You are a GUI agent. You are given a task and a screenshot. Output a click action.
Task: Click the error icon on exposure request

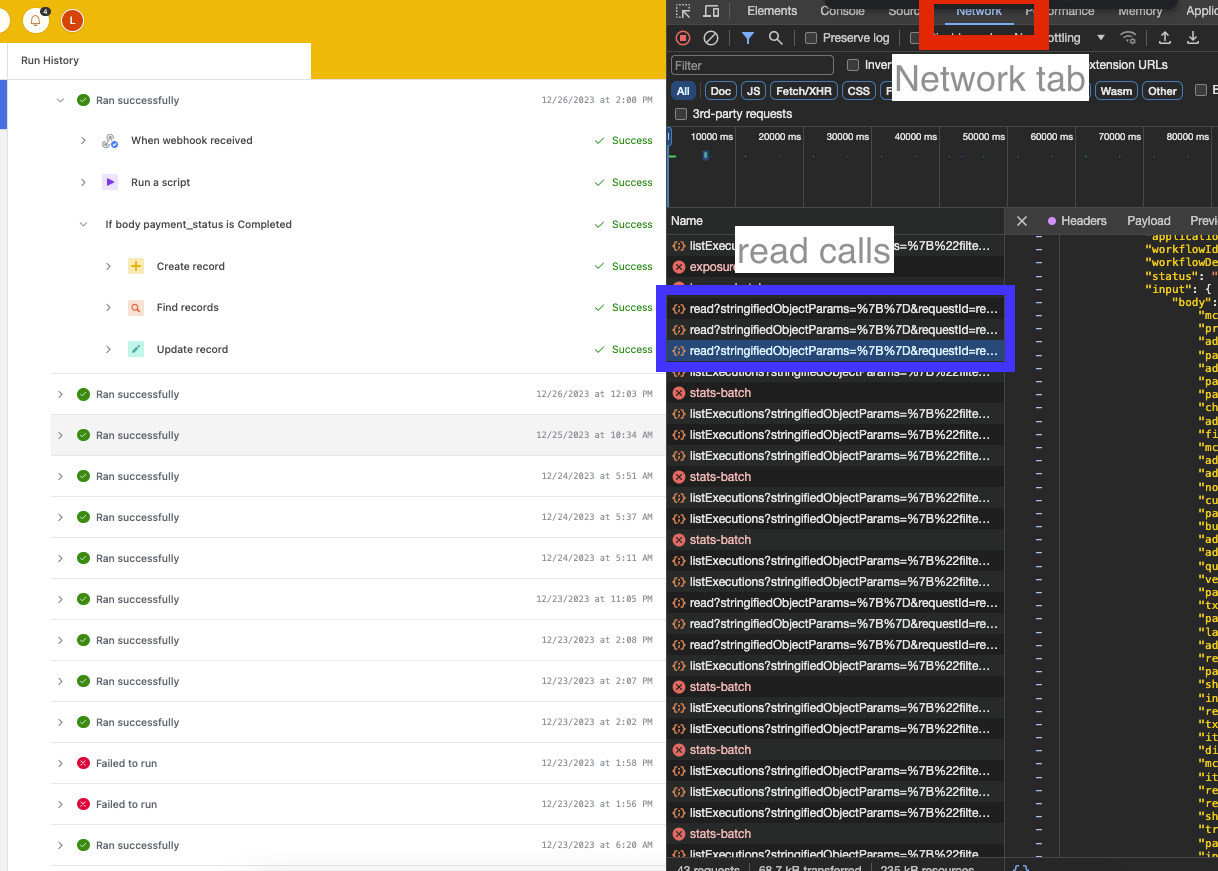tap(679, 267)
